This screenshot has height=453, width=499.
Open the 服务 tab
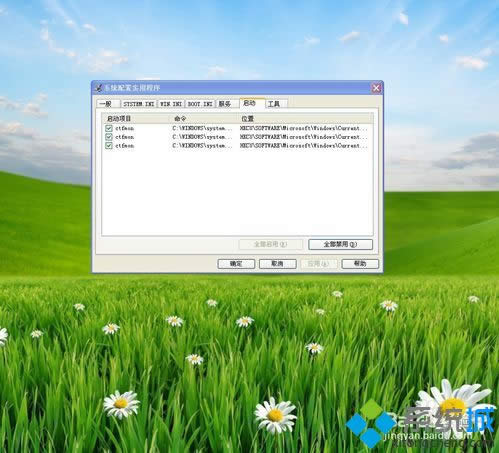coord(226,104)
